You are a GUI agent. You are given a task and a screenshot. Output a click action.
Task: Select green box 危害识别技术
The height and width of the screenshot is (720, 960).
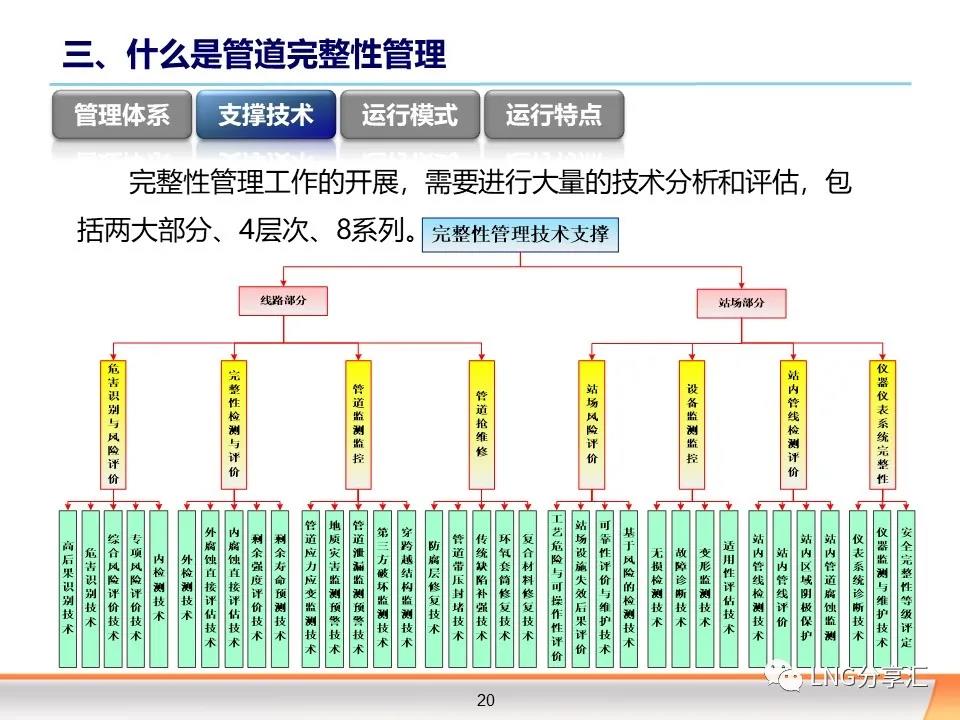pos(91,589)
